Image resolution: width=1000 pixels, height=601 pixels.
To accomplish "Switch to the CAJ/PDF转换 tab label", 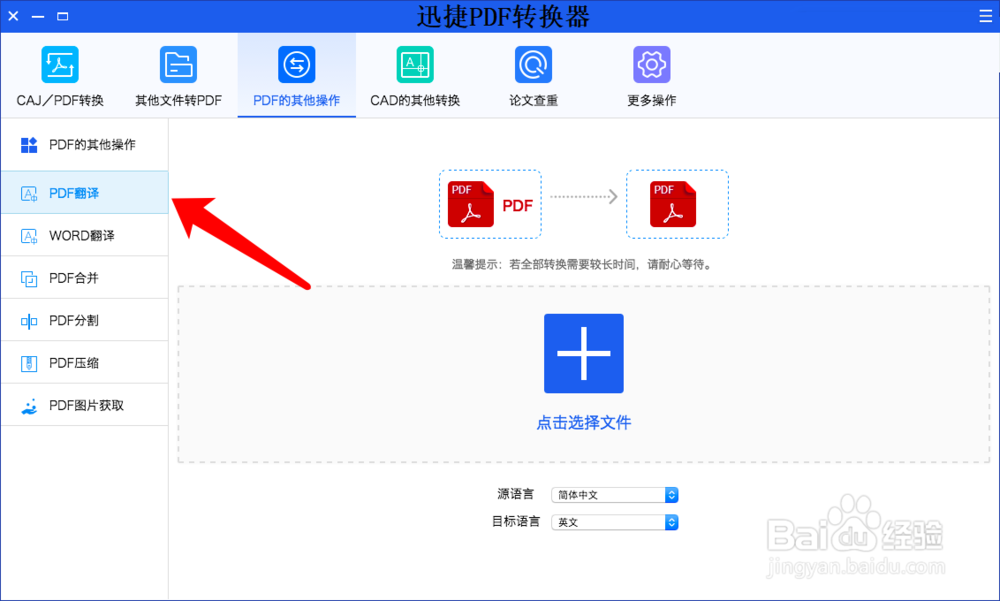I will pyautogui.click(x=60, y=100).
